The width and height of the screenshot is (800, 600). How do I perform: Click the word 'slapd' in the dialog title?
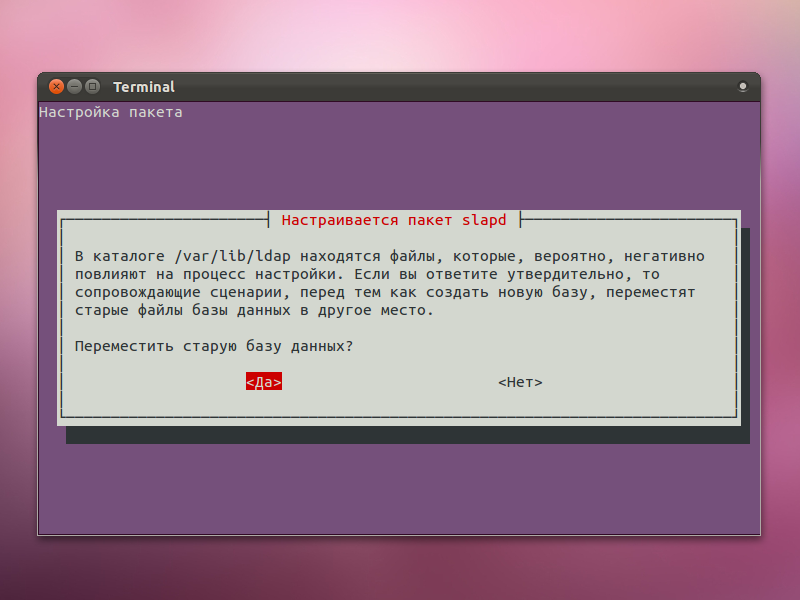tap(484, 219)
